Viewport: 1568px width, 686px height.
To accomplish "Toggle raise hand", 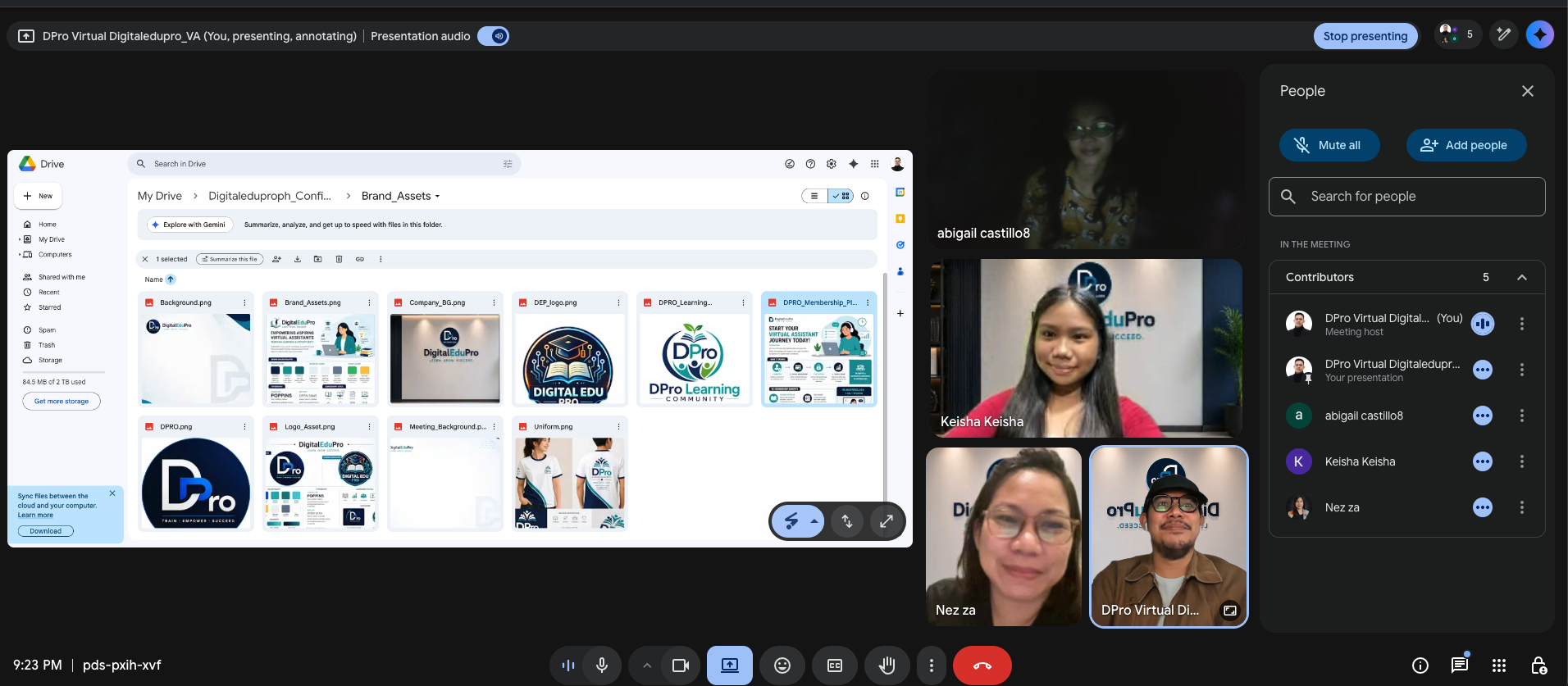I will tap(887, 666).
